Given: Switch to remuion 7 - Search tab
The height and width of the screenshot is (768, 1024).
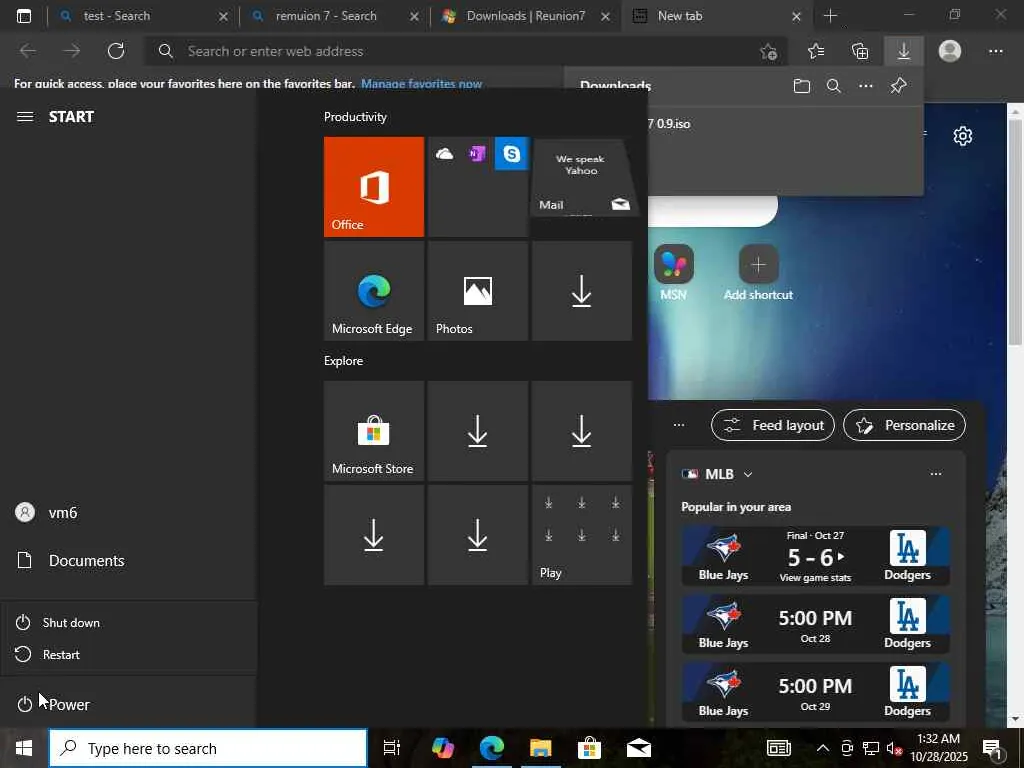Looking at the screenshot, I should [333, 16].
